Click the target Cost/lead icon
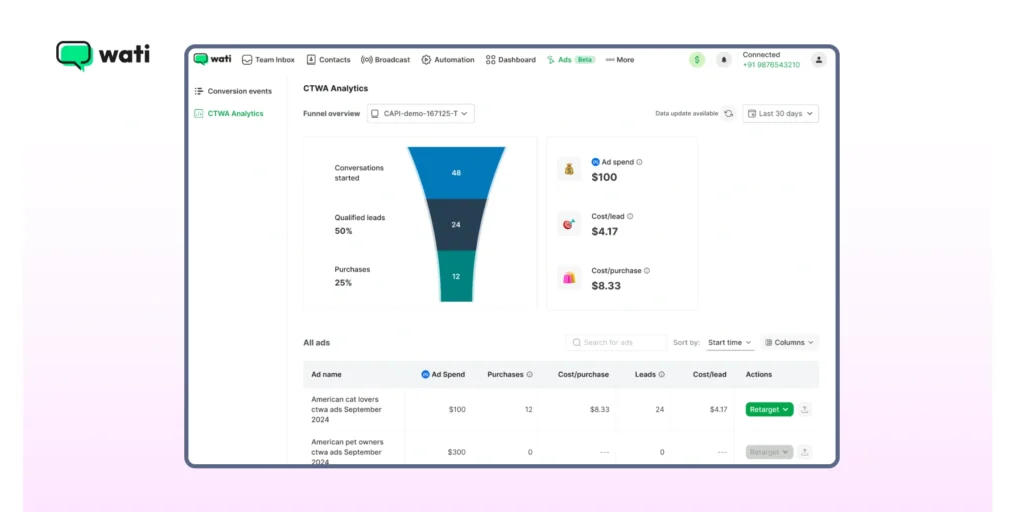This screenshot has height=512, width=1024. [569, 223]
